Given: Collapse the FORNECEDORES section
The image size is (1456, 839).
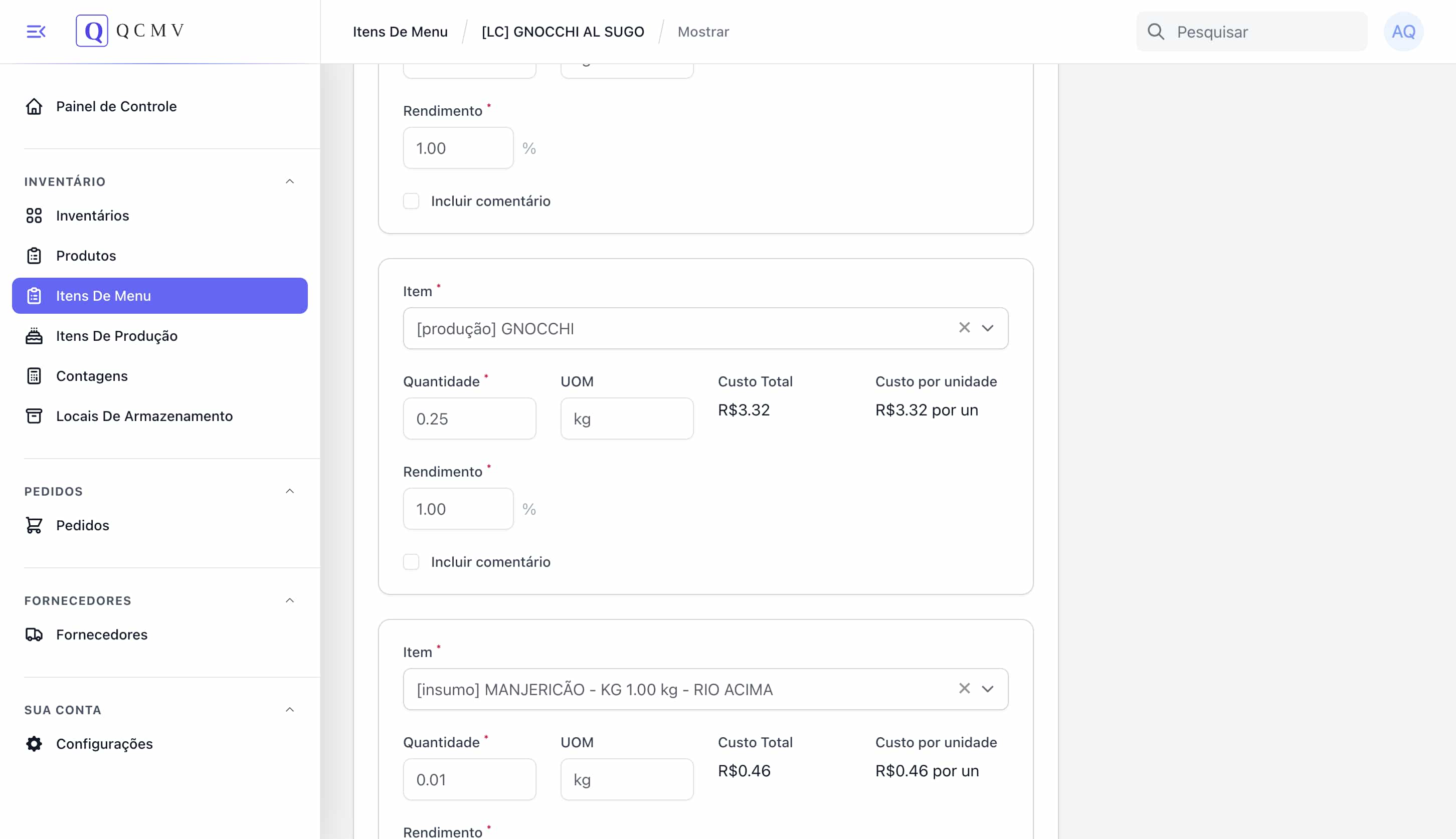Looking at the screenshot, I should tap(290, 600).
